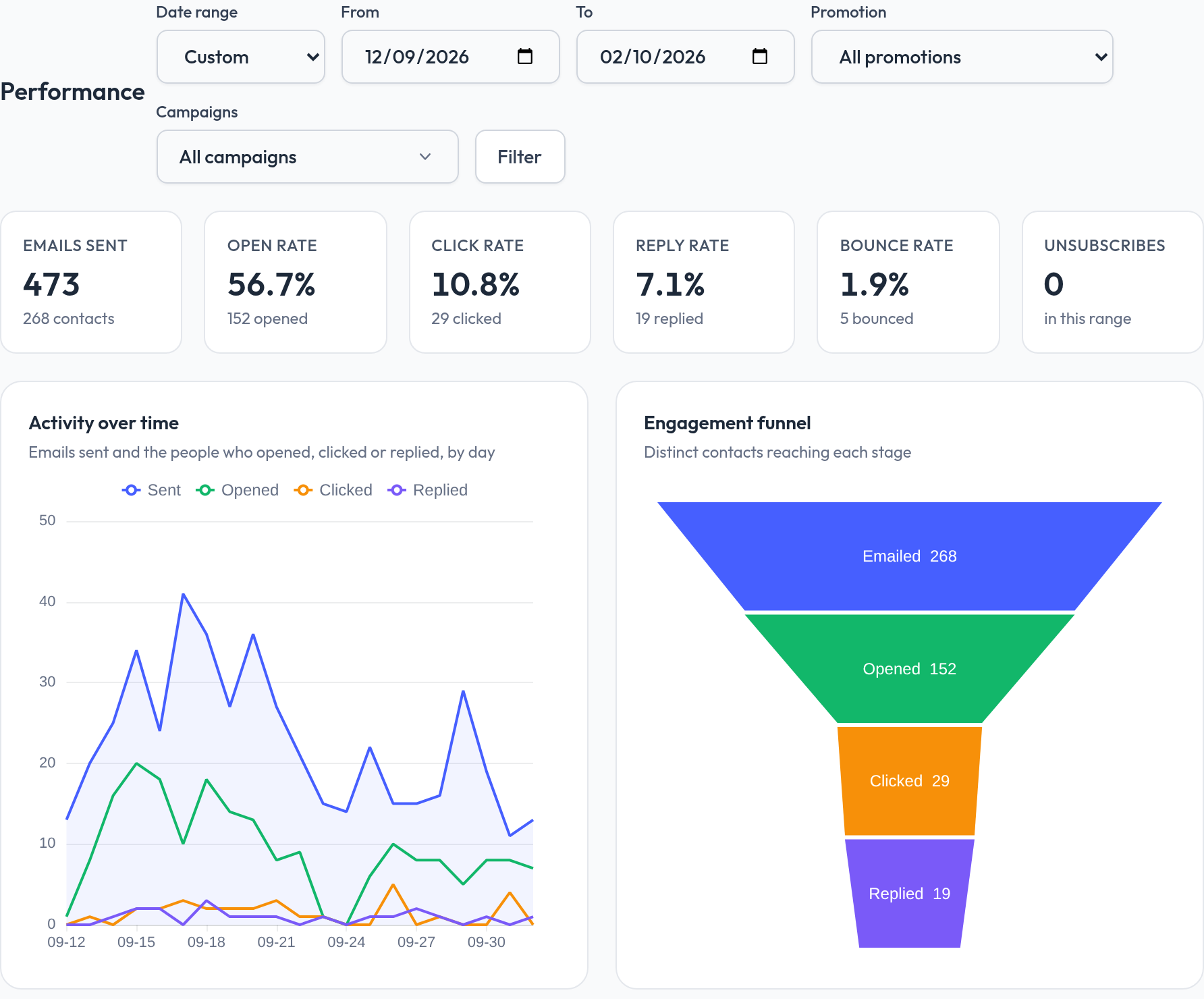1204x999 pixels.
Task: Expand the All campaigns selector
Action: point(308,157)
